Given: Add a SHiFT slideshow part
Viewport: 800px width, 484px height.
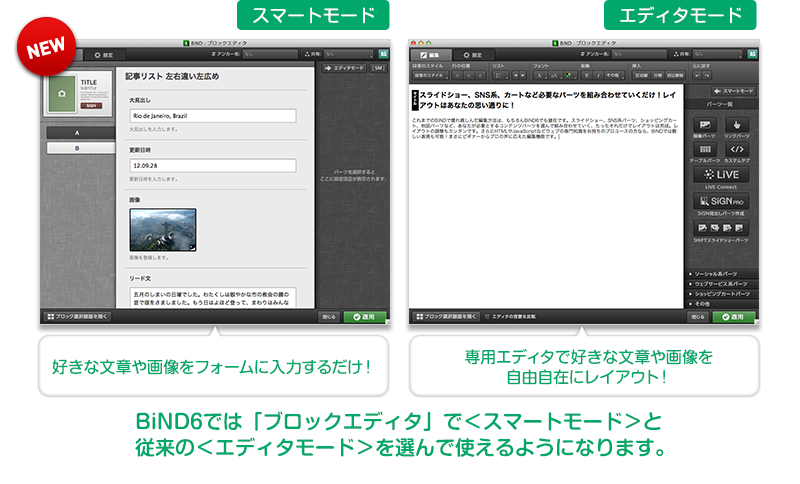Looking at the screenshot, I should [721, 228].
